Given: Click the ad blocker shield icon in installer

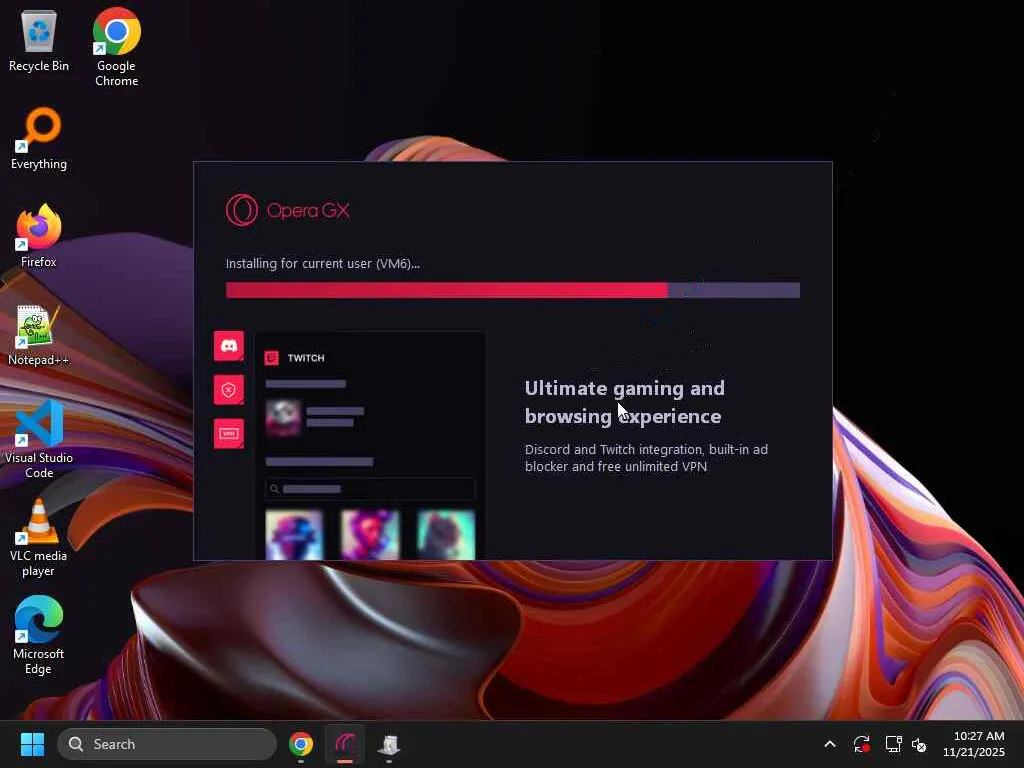Looking at the screenshot, I should (x=229, y=390).
